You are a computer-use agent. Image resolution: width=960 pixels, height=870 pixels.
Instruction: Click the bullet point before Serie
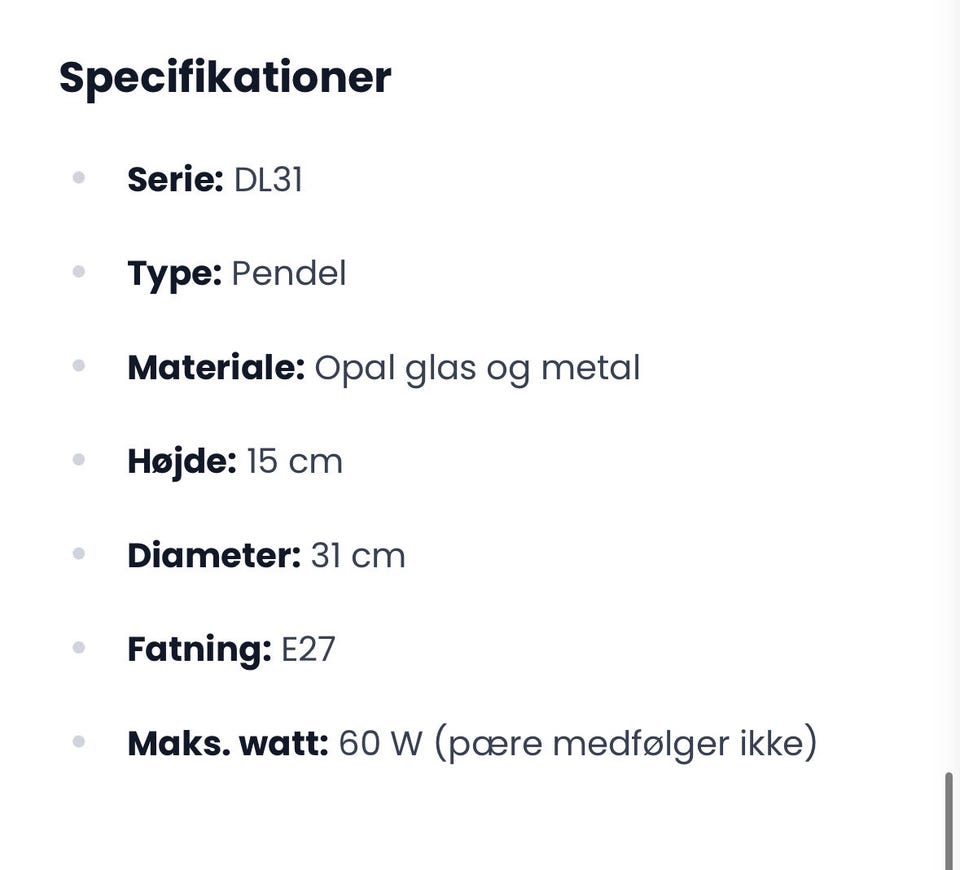[79, 178]
